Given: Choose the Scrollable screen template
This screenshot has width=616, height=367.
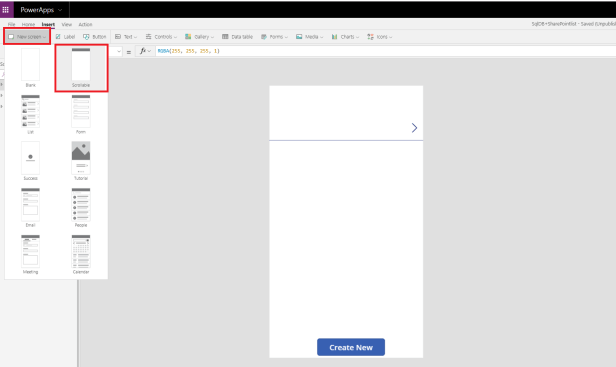Looking at the screenshot, I should [x=81, y=68].
